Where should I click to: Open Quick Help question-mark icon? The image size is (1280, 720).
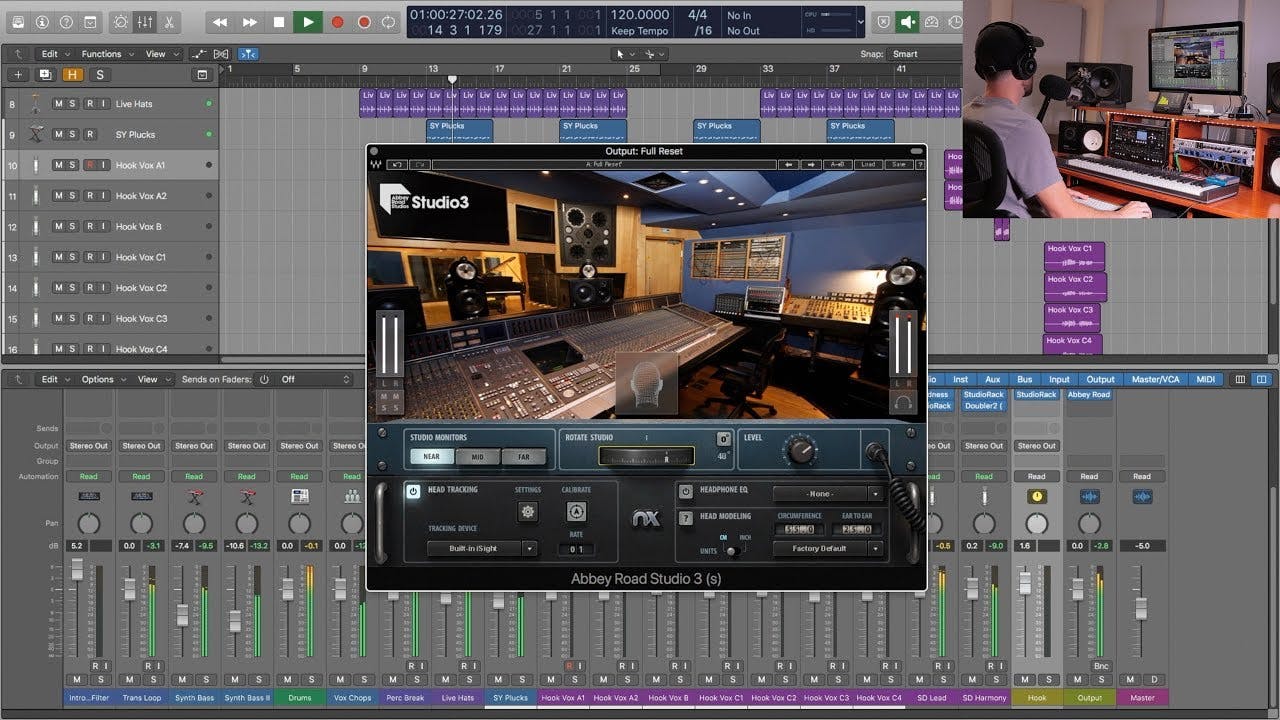pos(66,21)
